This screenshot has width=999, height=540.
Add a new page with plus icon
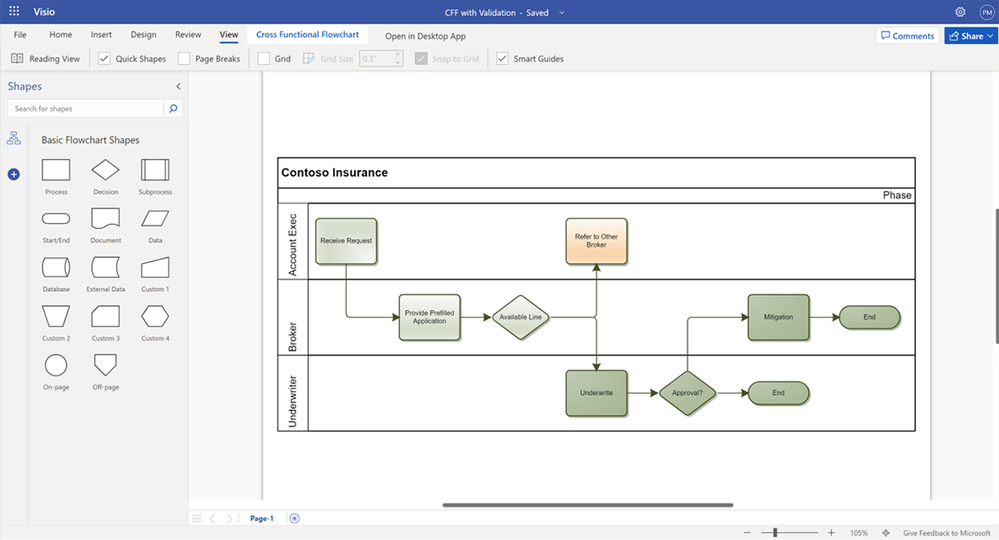point(294,518)
